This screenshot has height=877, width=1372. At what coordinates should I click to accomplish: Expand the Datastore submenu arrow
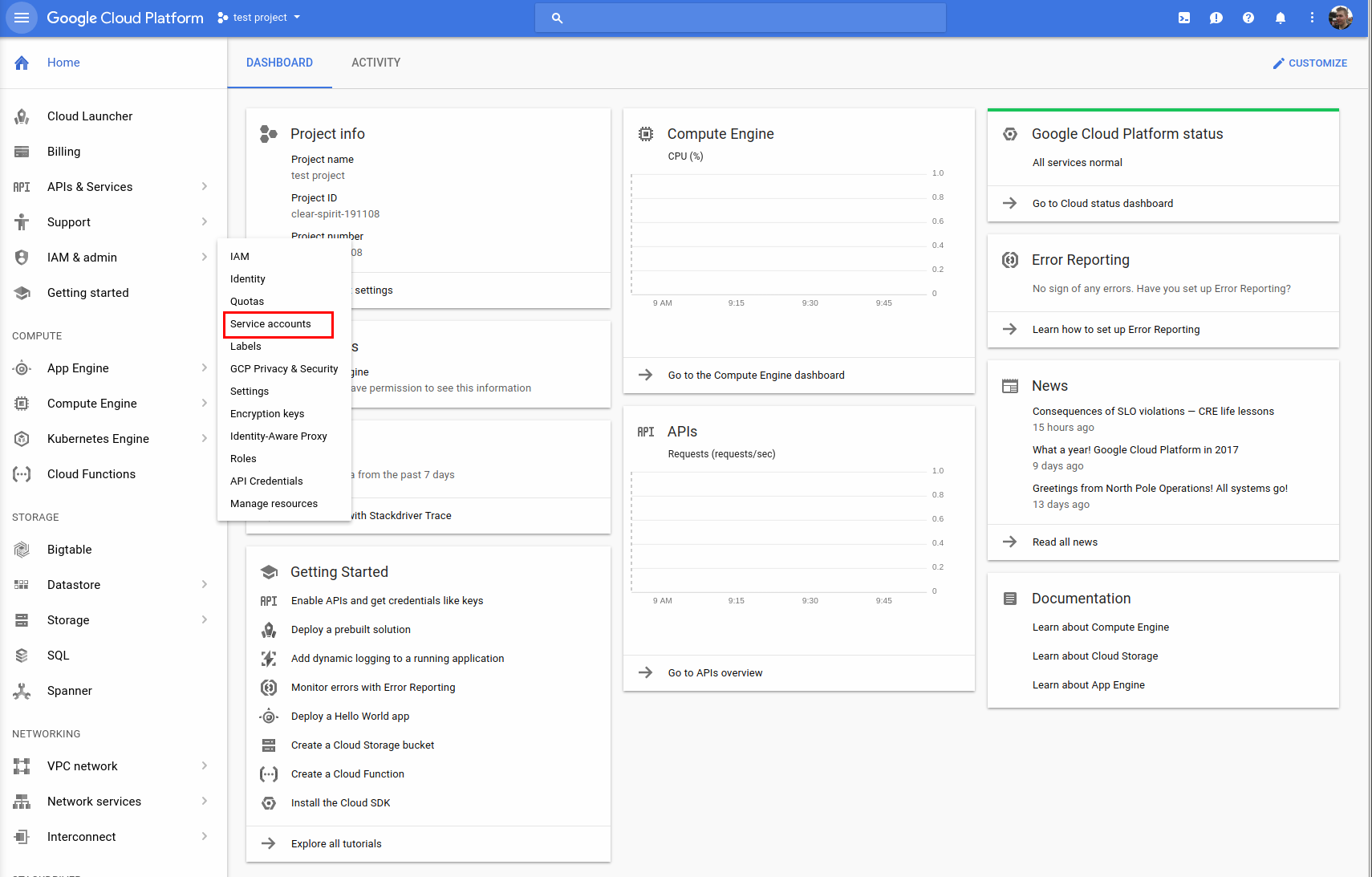pyautogui.click(x=205, y=585)
